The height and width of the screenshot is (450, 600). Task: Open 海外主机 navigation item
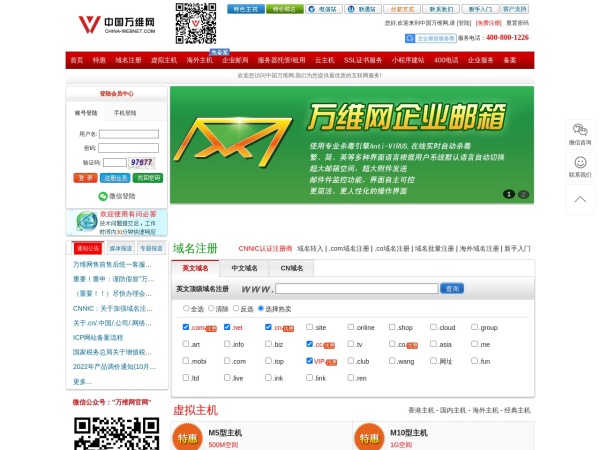click(199, 60)
